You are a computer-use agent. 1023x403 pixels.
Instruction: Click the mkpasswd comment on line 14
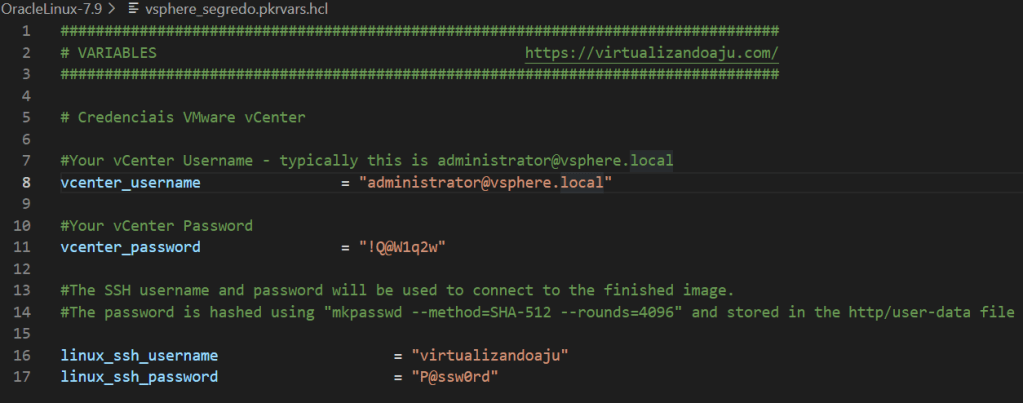point(538,312)
